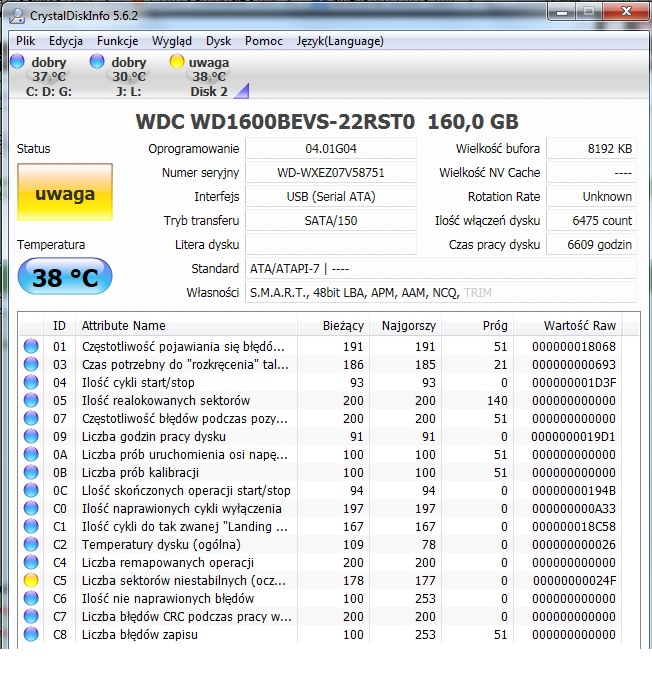Click the blue dot of attribute C0
Screen dimensions: 652x691
pos(31,508)
